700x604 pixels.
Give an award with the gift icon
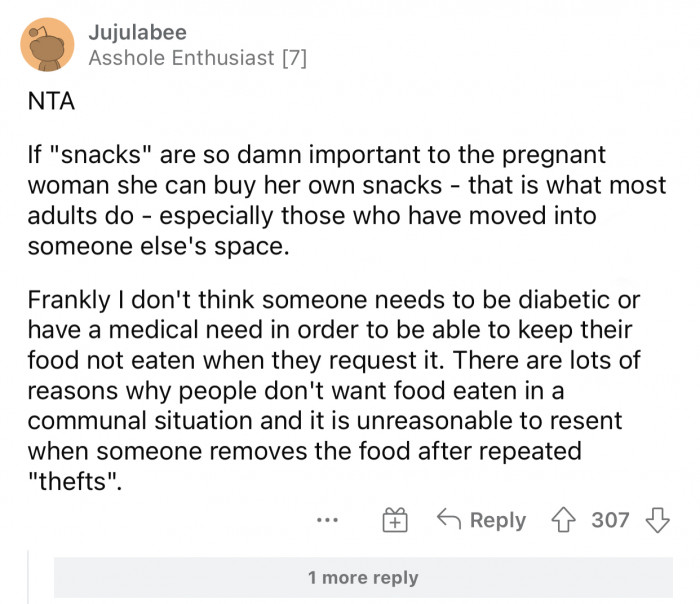pyautogui.click(x=395, y=520)
